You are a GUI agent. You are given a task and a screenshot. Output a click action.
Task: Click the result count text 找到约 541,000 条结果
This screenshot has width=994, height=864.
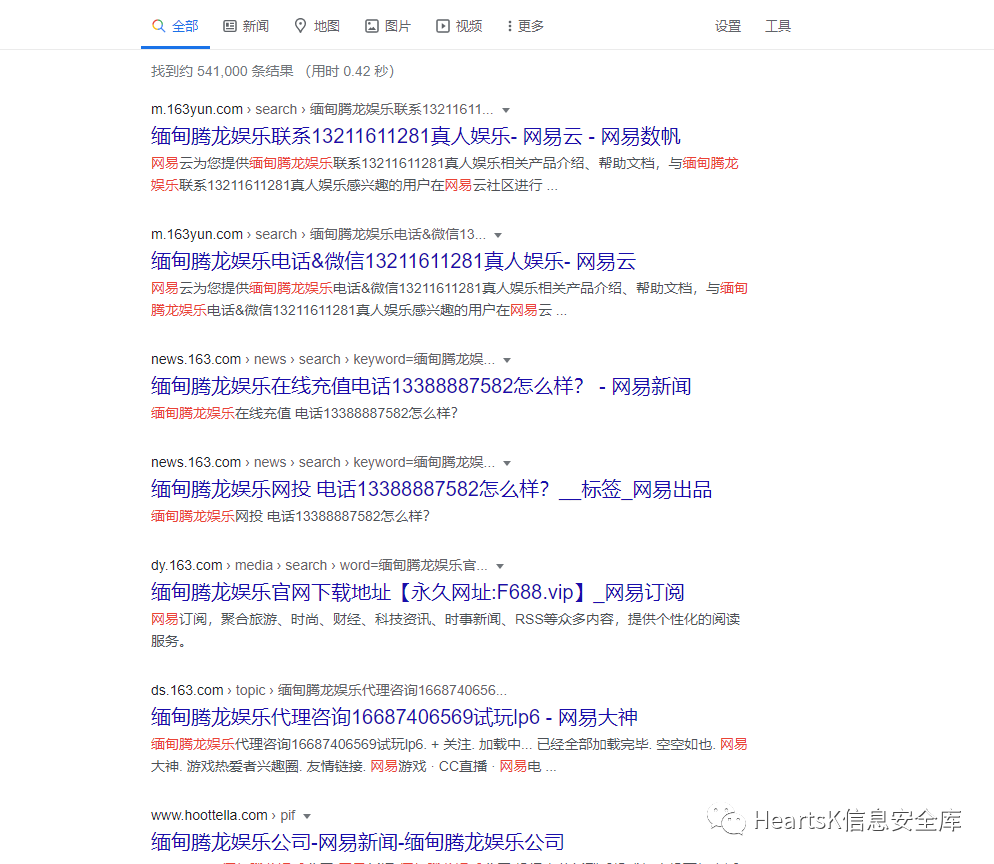coord(222,71)
